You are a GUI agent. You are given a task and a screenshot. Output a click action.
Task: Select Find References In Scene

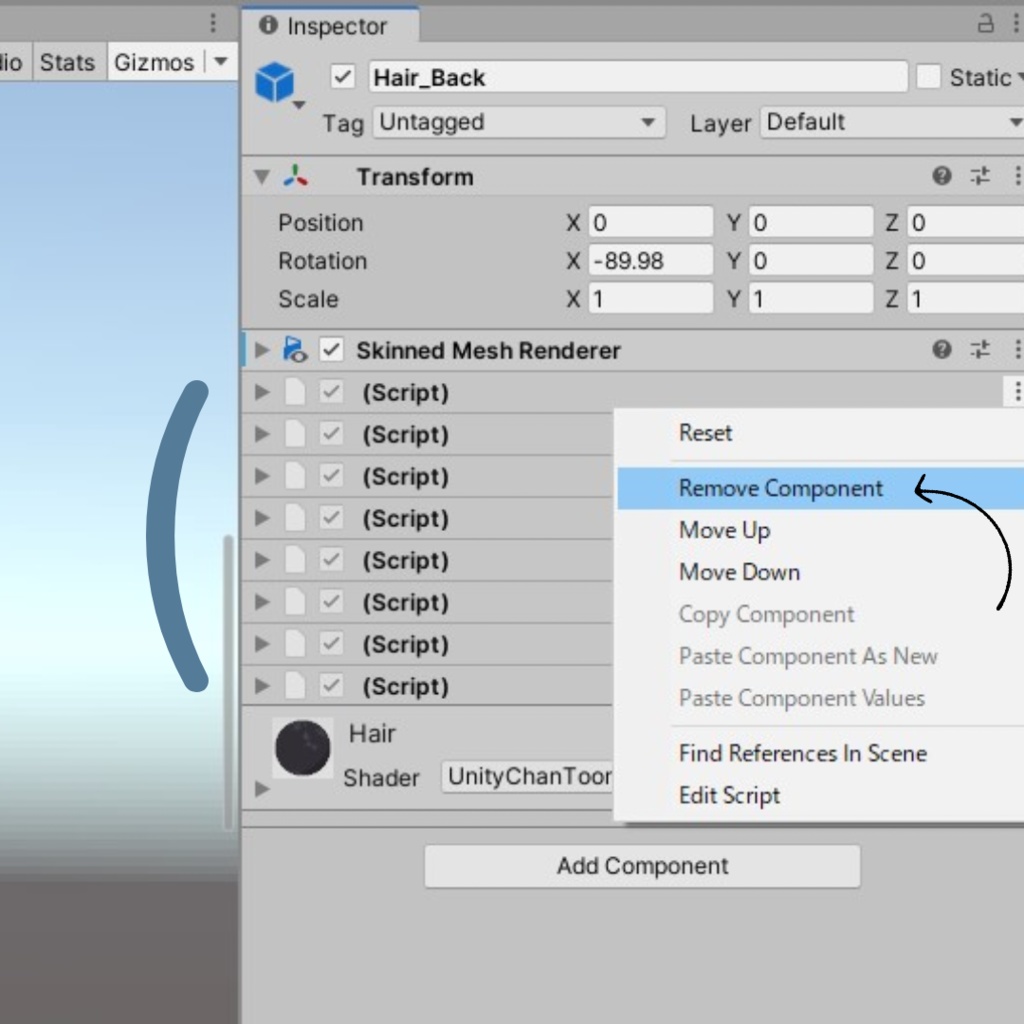[803, 754]
